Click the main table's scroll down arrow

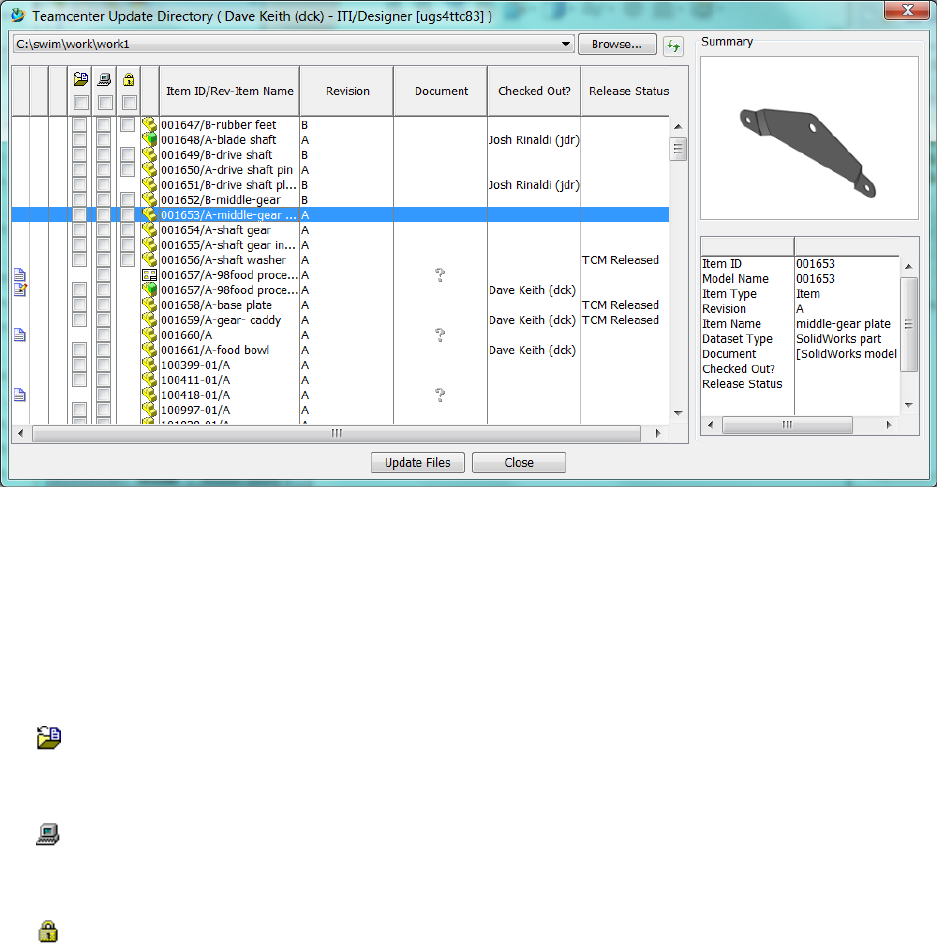678,413
